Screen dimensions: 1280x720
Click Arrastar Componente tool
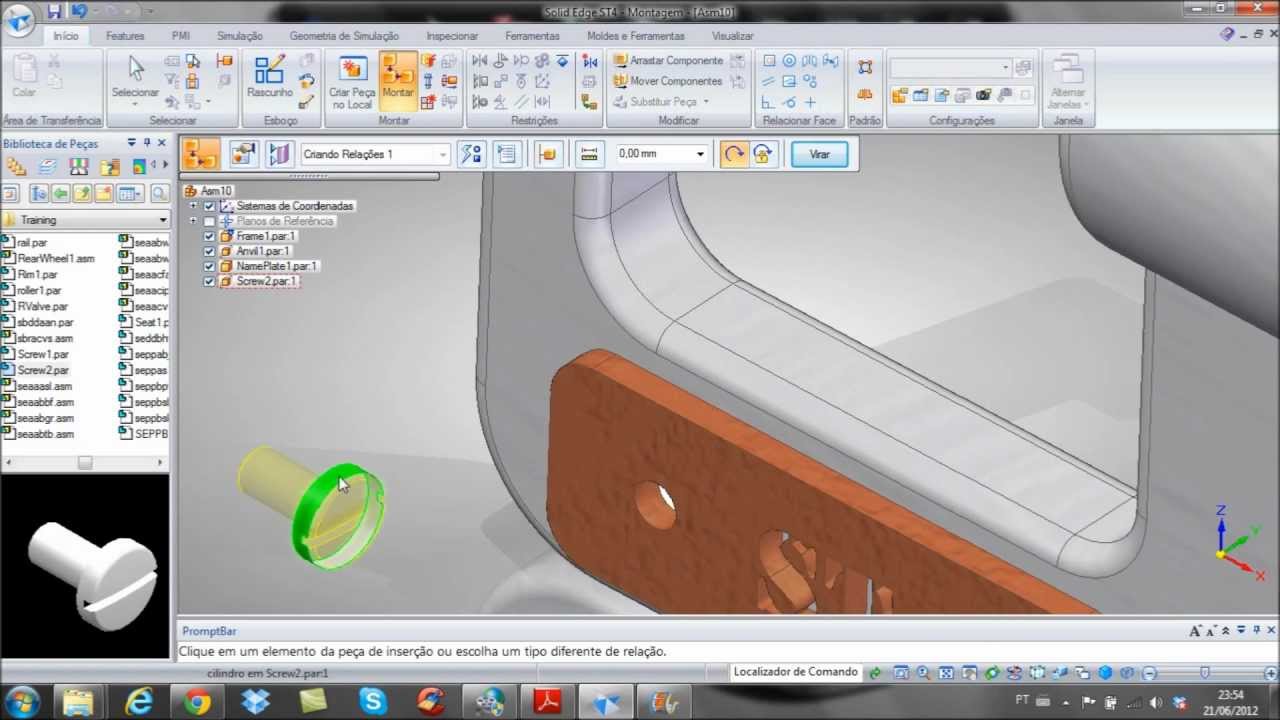click(x=667, y=61)
